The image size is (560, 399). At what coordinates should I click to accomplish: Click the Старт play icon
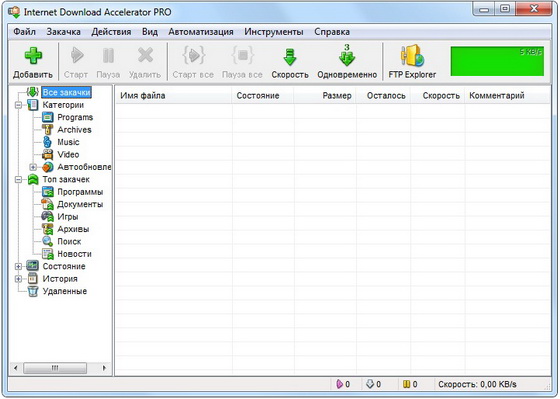(x=76, y=56)
